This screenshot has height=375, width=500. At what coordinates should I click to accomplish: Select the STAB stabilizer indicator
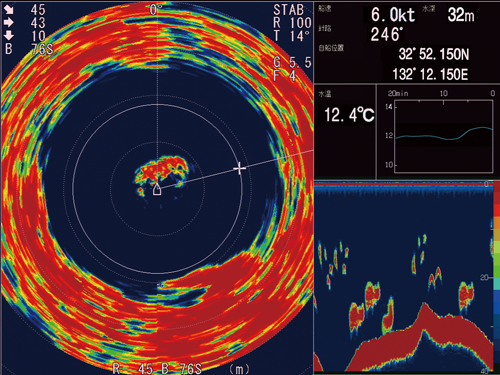point(289,10)
